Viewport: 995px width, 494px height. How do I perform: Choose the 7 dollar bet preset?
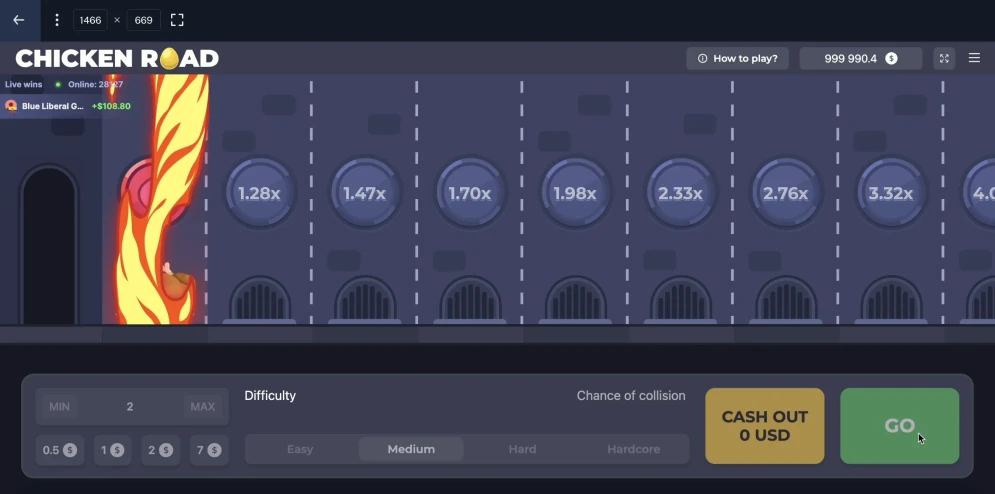pyautogui.click(x=208, y=450)
